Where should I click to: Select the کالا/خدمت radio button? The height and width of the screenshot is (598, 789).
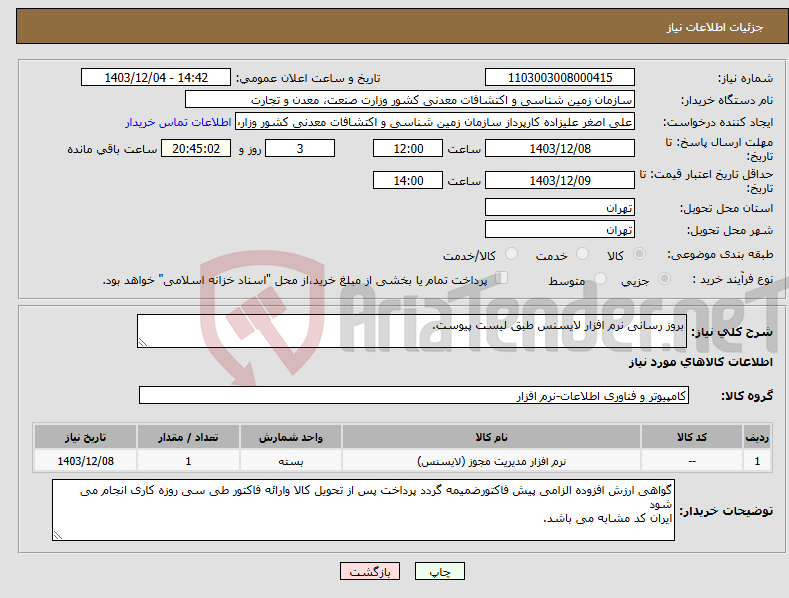pos(511,254)
